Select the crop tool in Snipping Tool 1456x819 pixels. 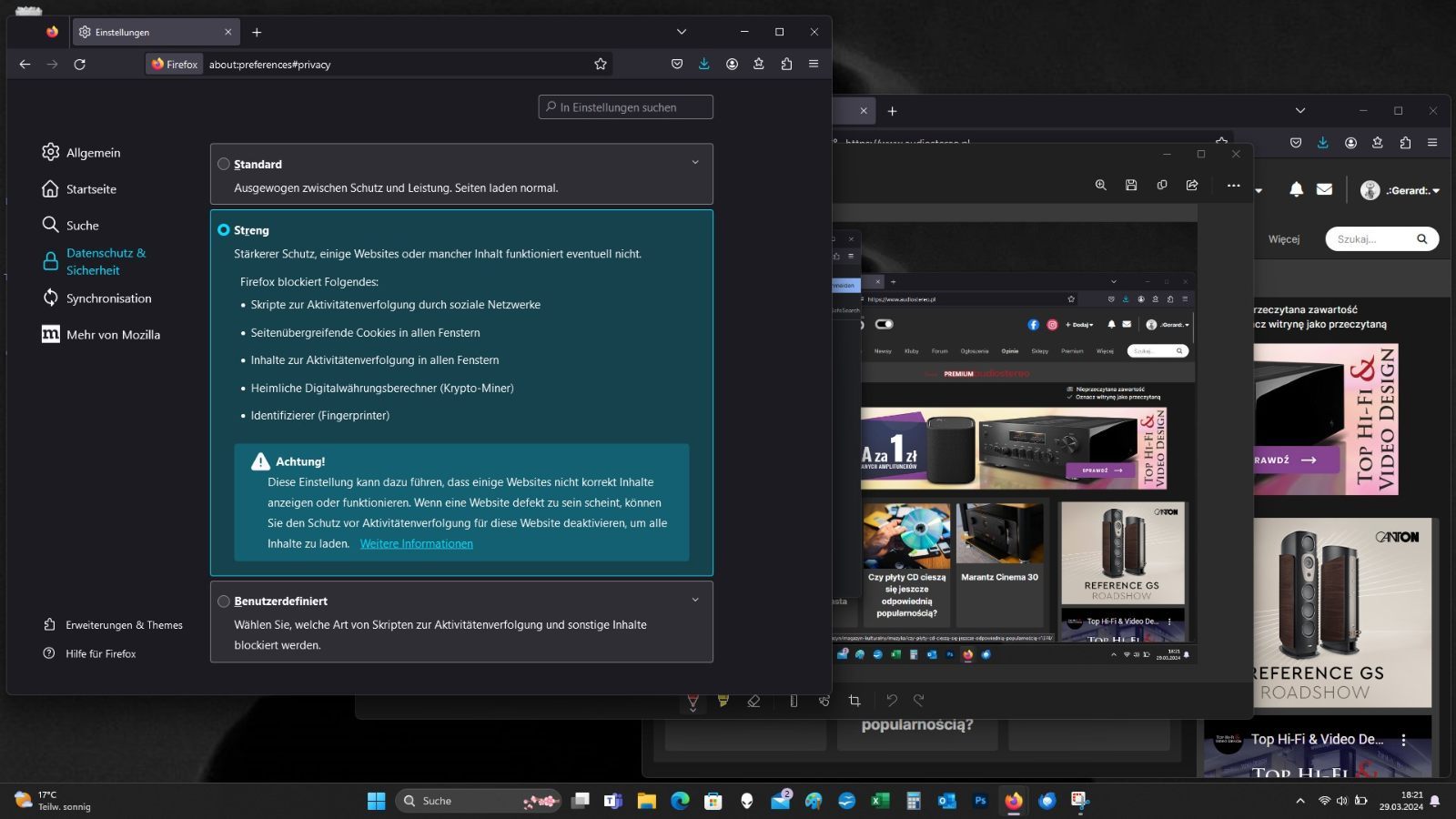pyautogui.click(x=854, y=701)
